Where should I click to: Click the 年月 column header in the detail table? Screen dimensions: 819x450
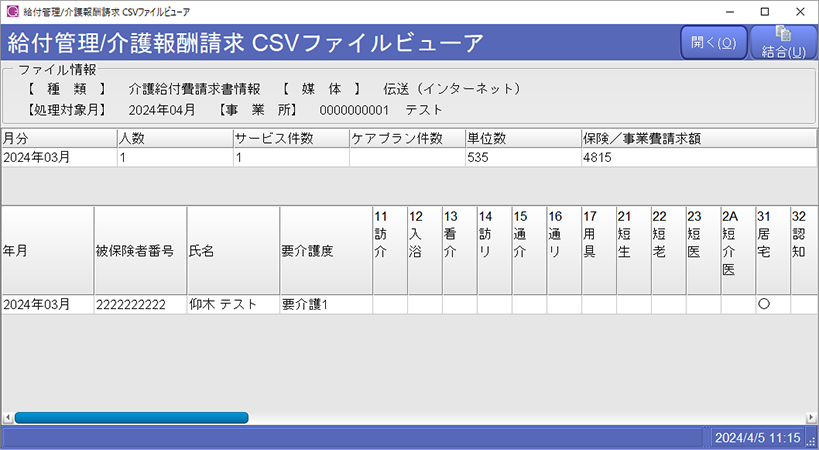pyautogui.click(x=48, y=251)
